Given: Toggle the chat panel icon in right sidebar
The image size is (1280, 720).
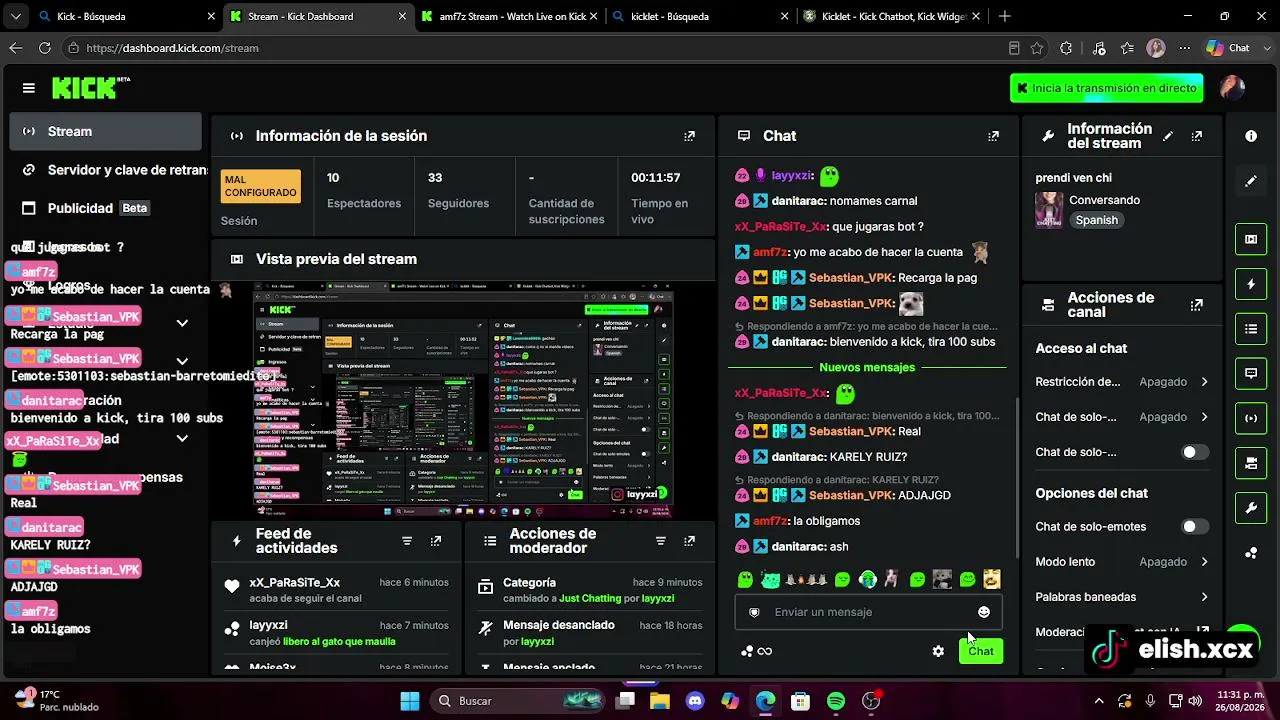Looking at the screenshot, I should (x=1251, y=374).
